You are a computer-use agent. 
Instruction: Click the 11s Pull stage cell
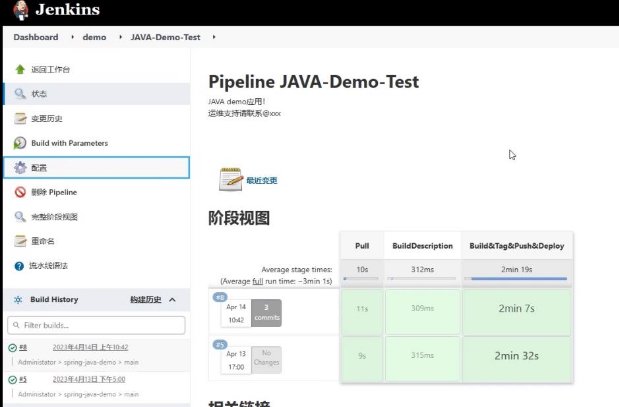coord(362,312)
